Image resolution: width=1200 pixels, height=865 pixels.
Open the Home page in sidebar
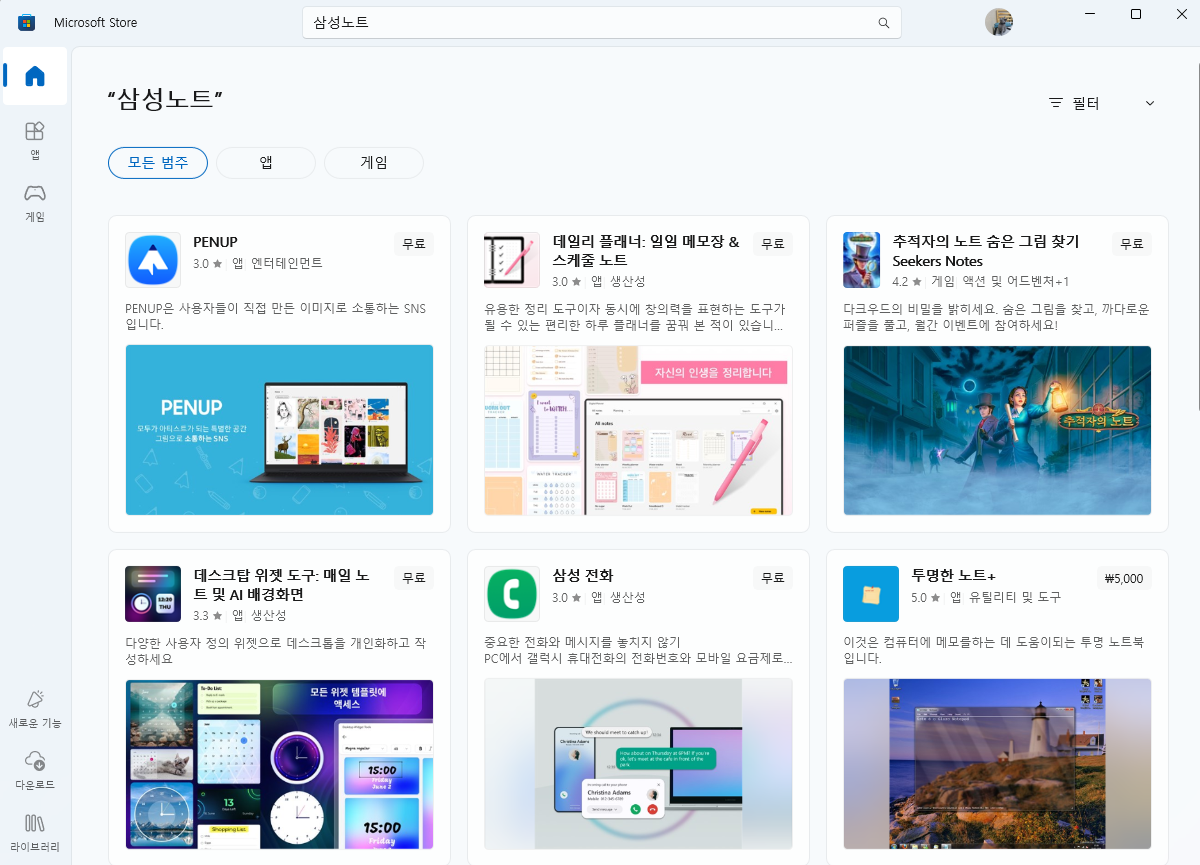(35, 76)
